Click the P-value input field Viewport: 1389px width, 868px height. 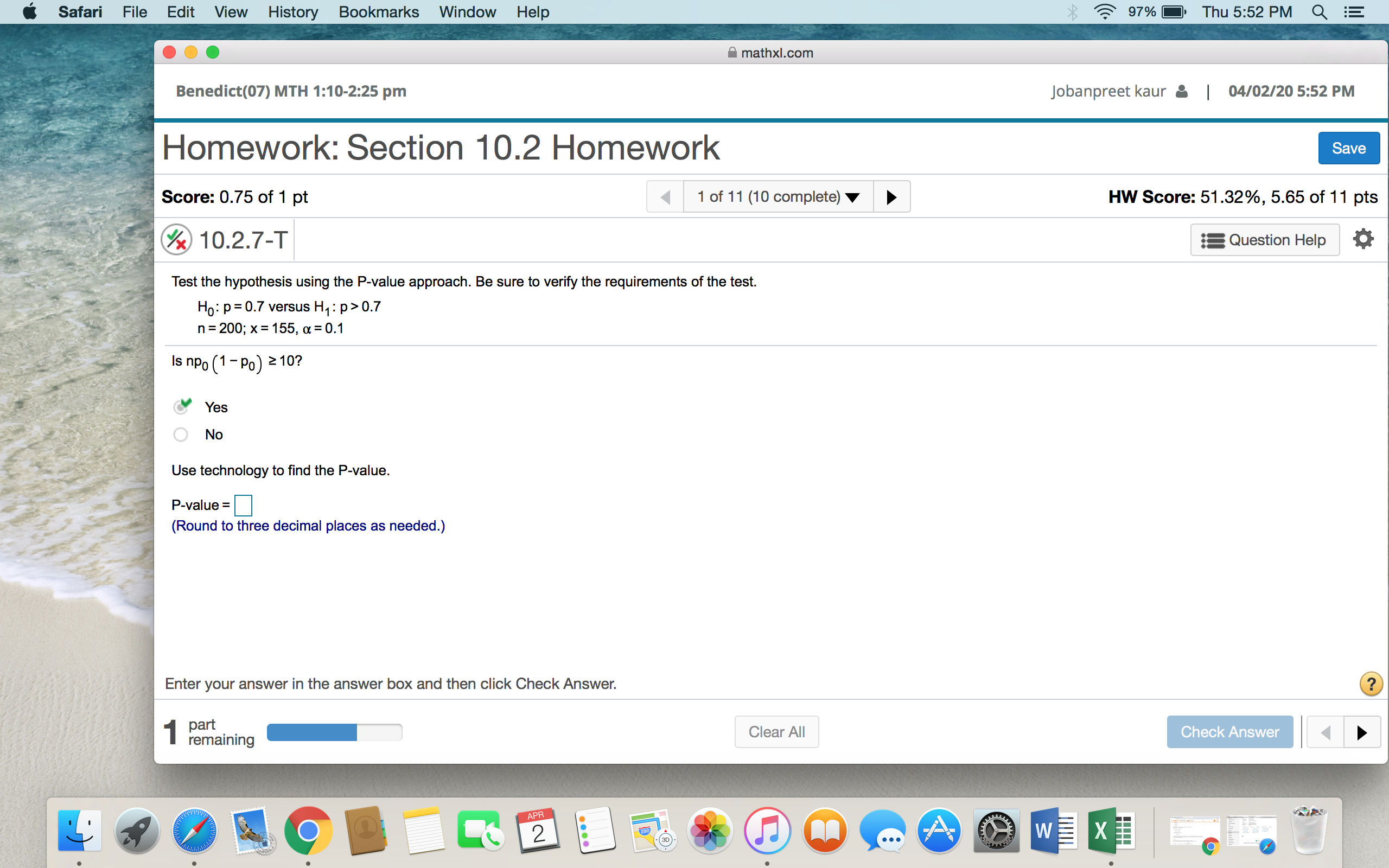pos(244,504)
